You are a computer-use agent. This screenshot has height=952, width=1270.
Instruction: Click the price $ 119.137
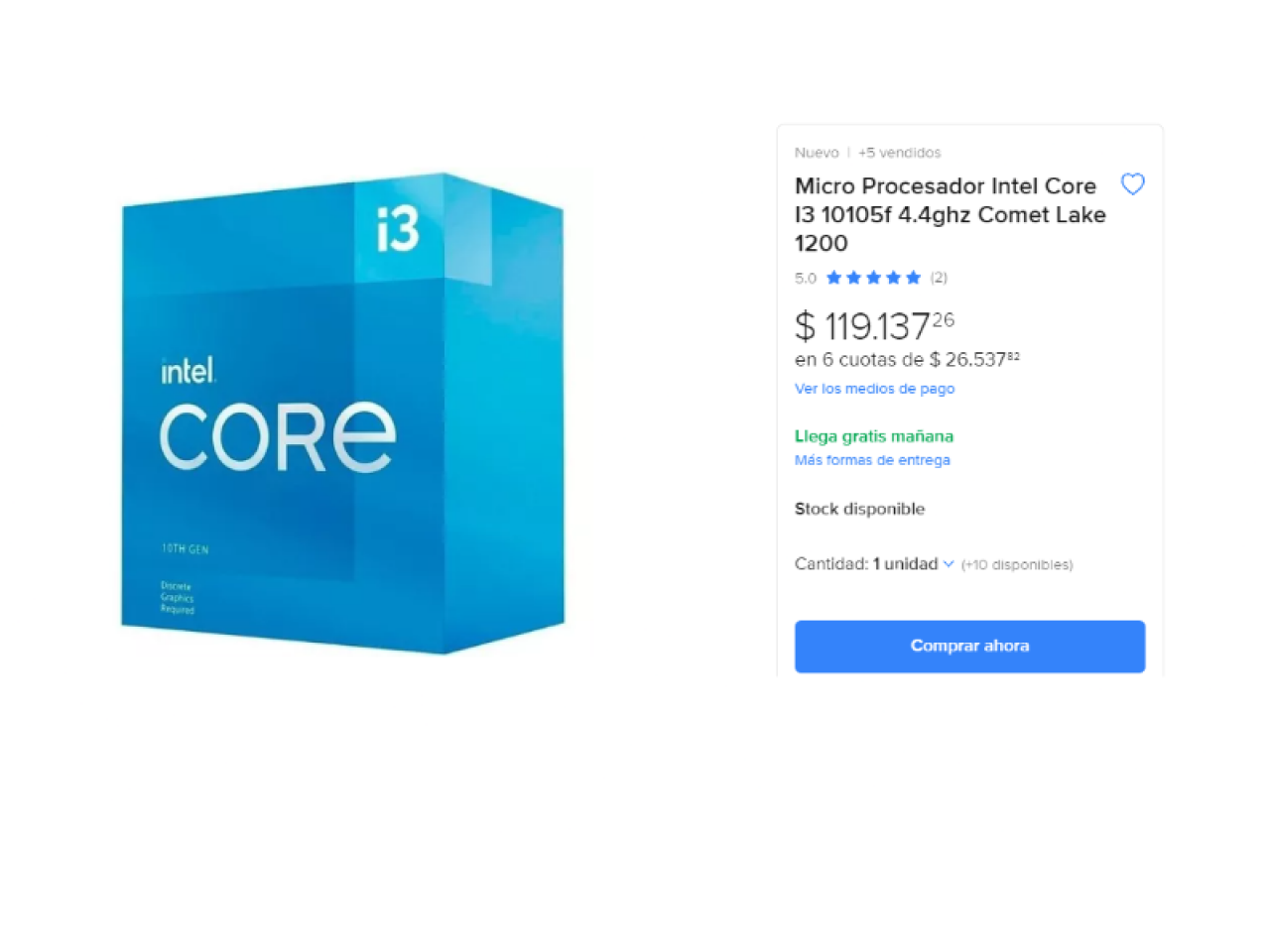[x=874, y=325]
